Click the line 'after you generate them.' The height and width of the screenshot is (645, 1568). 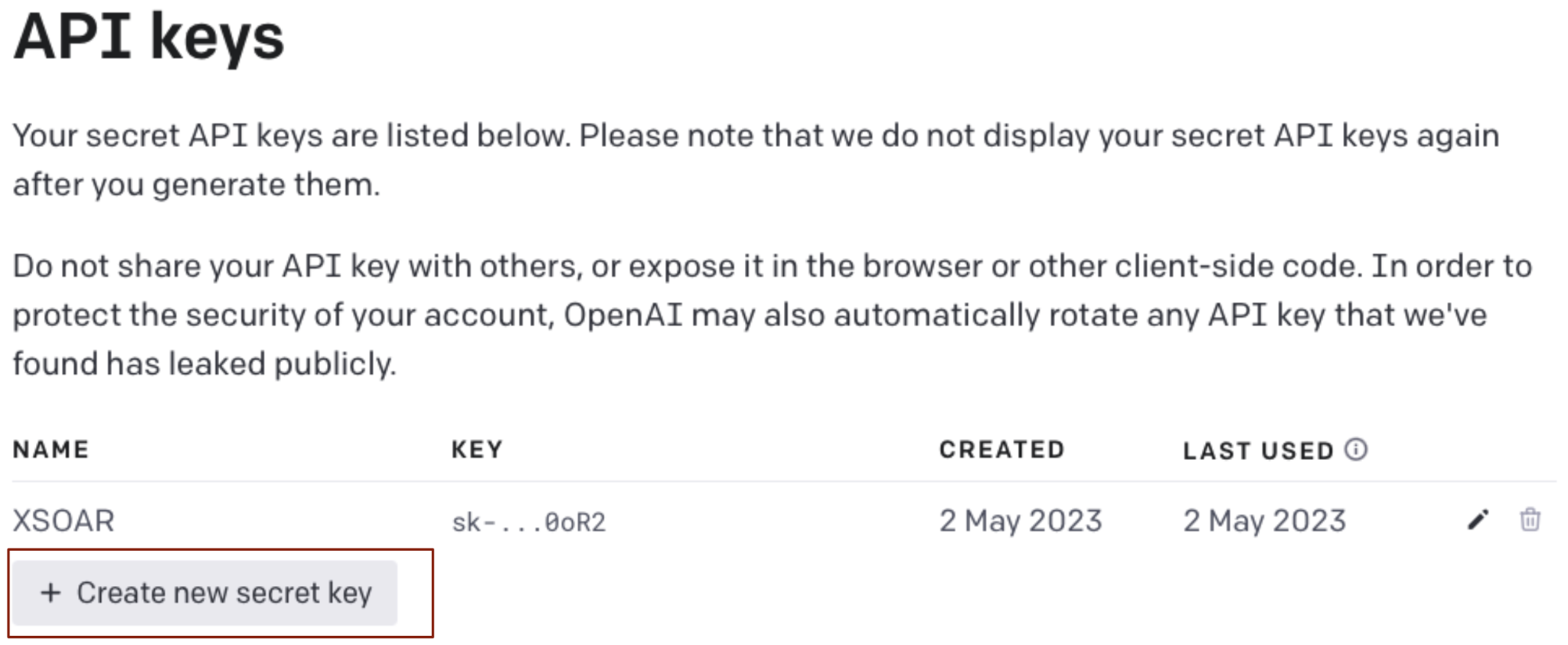pyautogui.click(x=197, y=185)
